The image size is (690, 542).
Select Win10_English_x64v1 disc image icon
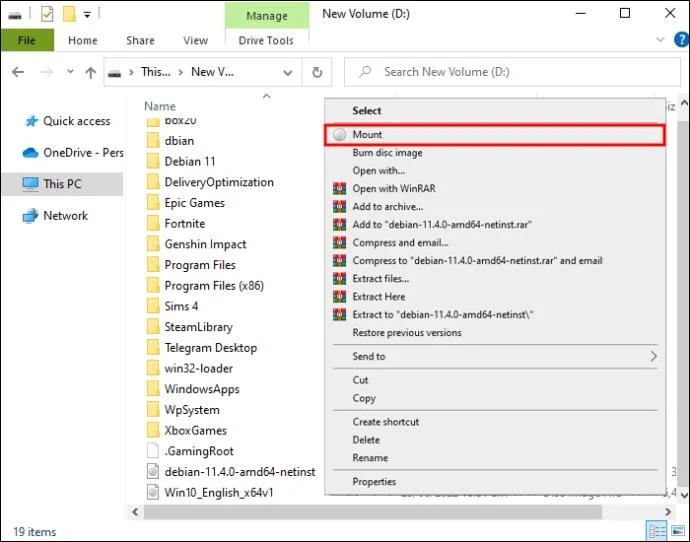click(153, 492)
